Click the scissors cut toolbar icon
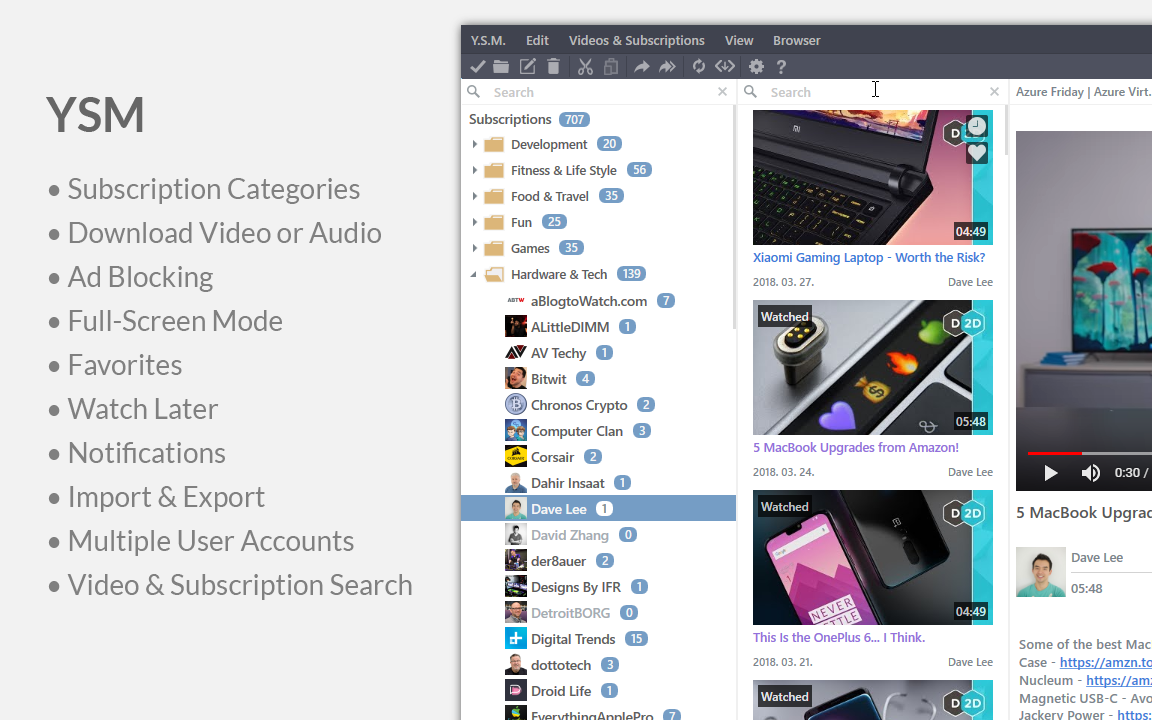The image size is (1152, 720). click(x=585, y=67)
